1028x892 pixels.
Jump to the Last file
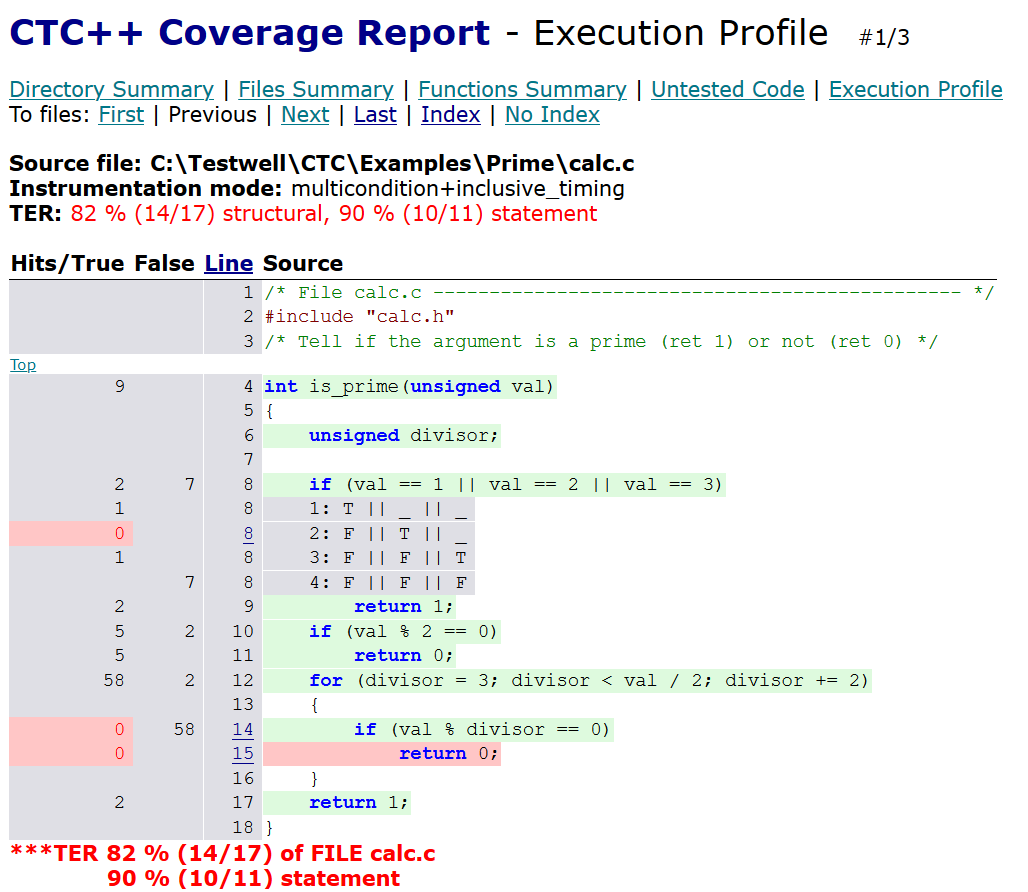click(x=375, y=115)
